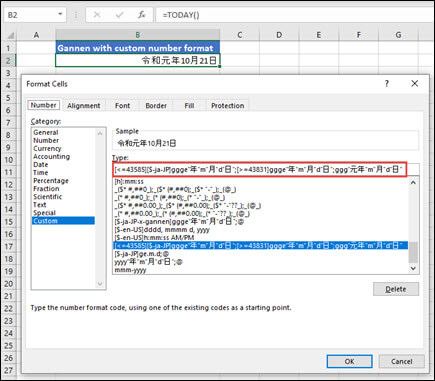
Task: Select Custom category
Action: point(63,221)
